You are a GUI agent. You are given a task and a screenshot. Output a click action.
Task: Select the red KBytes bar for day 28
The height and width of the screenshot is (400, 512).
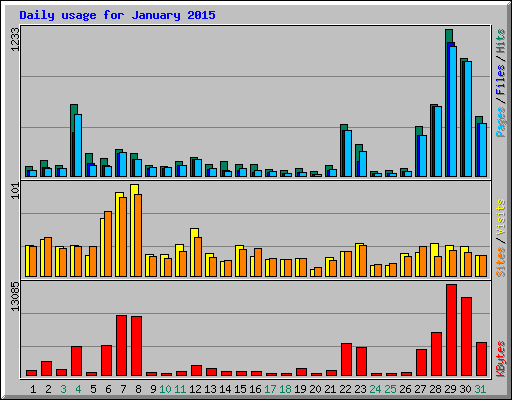coord(436,354)
